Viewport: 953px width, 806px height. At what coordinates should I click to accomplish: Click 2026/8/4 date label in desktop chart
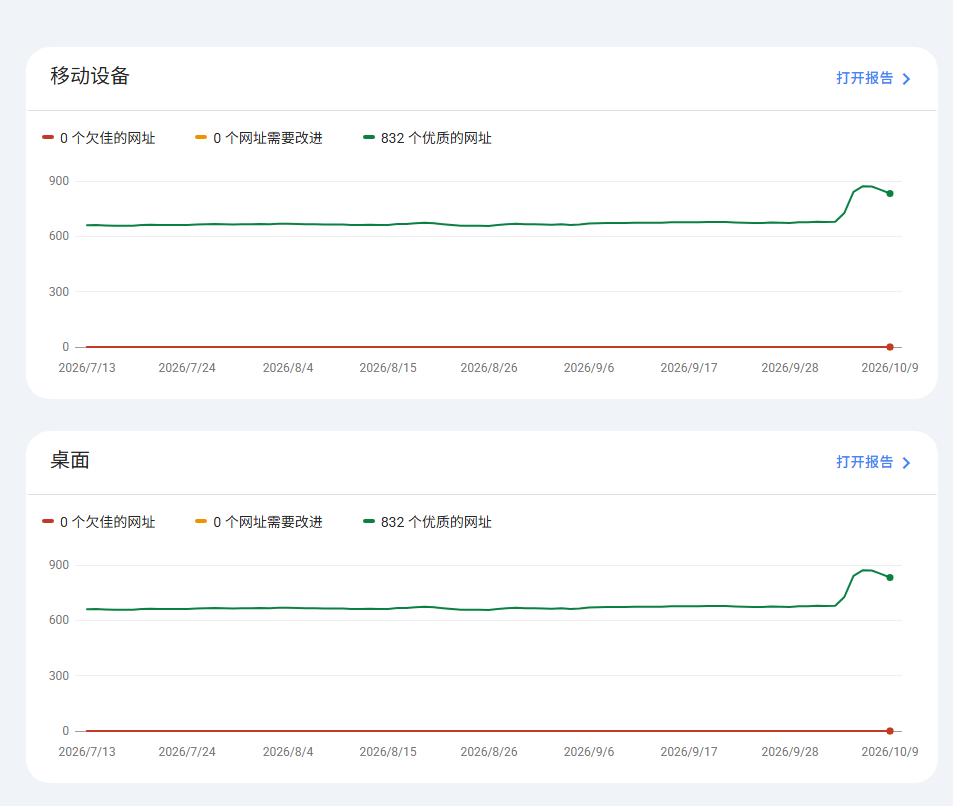pyautogui.click(x=288, y=752)
